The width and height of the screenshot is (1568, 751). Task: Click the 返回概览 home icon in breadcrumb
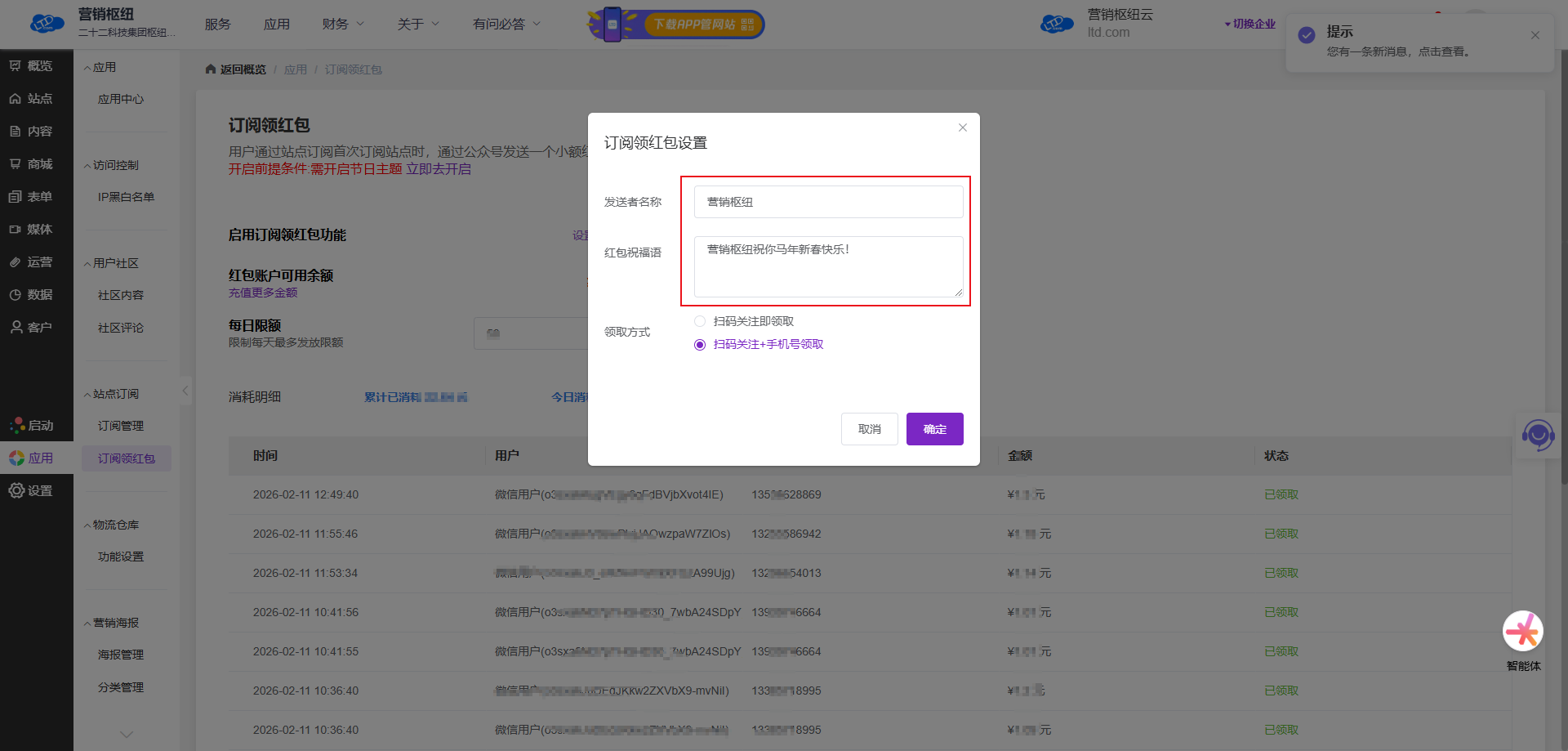211,69
